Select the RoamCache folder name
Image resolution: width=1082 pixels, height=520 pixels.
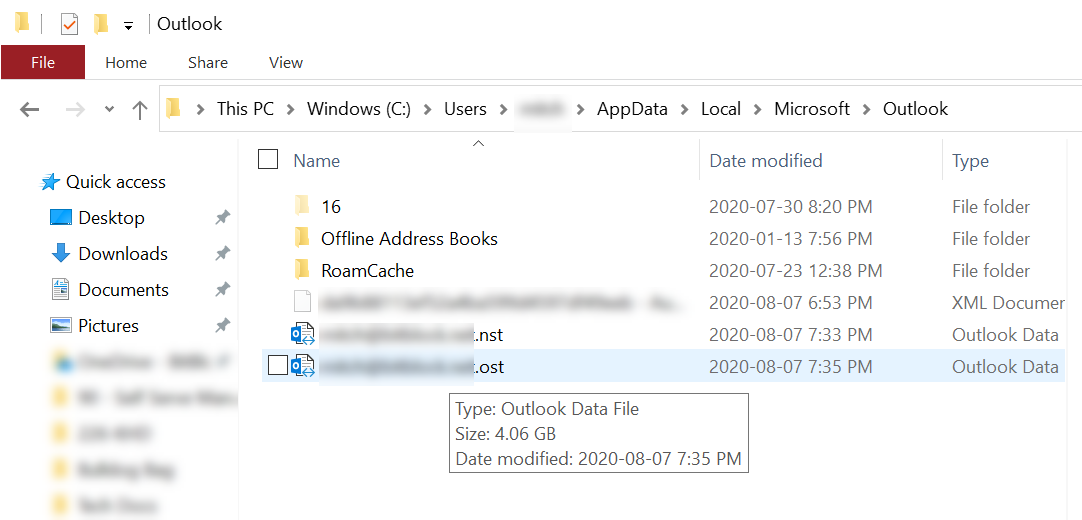coord(367,270)
